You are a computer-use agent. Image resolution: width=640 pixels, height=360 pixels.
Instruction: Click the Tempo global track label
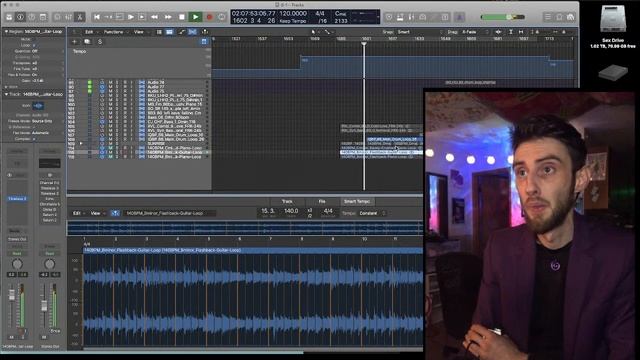[80, 51]
